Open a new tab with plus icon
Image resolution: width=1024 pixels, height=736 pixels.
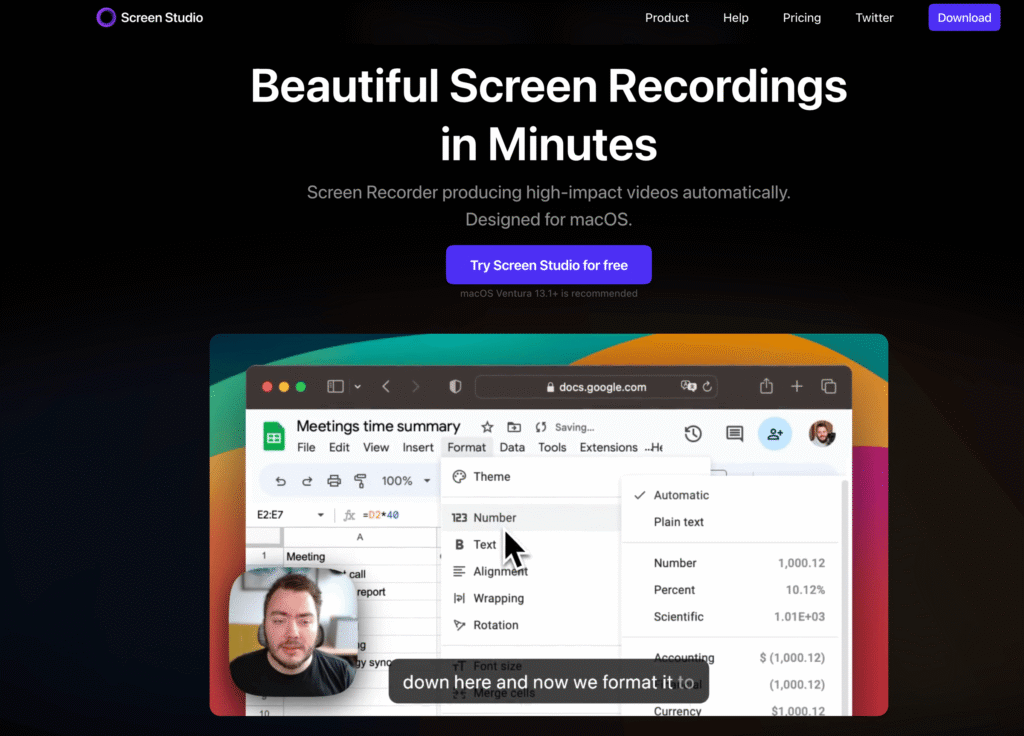pyautogui.click(x=797, y=387)
